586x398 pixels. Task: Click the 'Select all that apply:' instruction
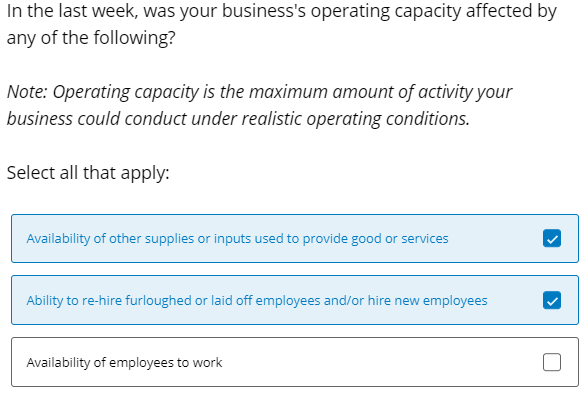[x=88, y=173]
